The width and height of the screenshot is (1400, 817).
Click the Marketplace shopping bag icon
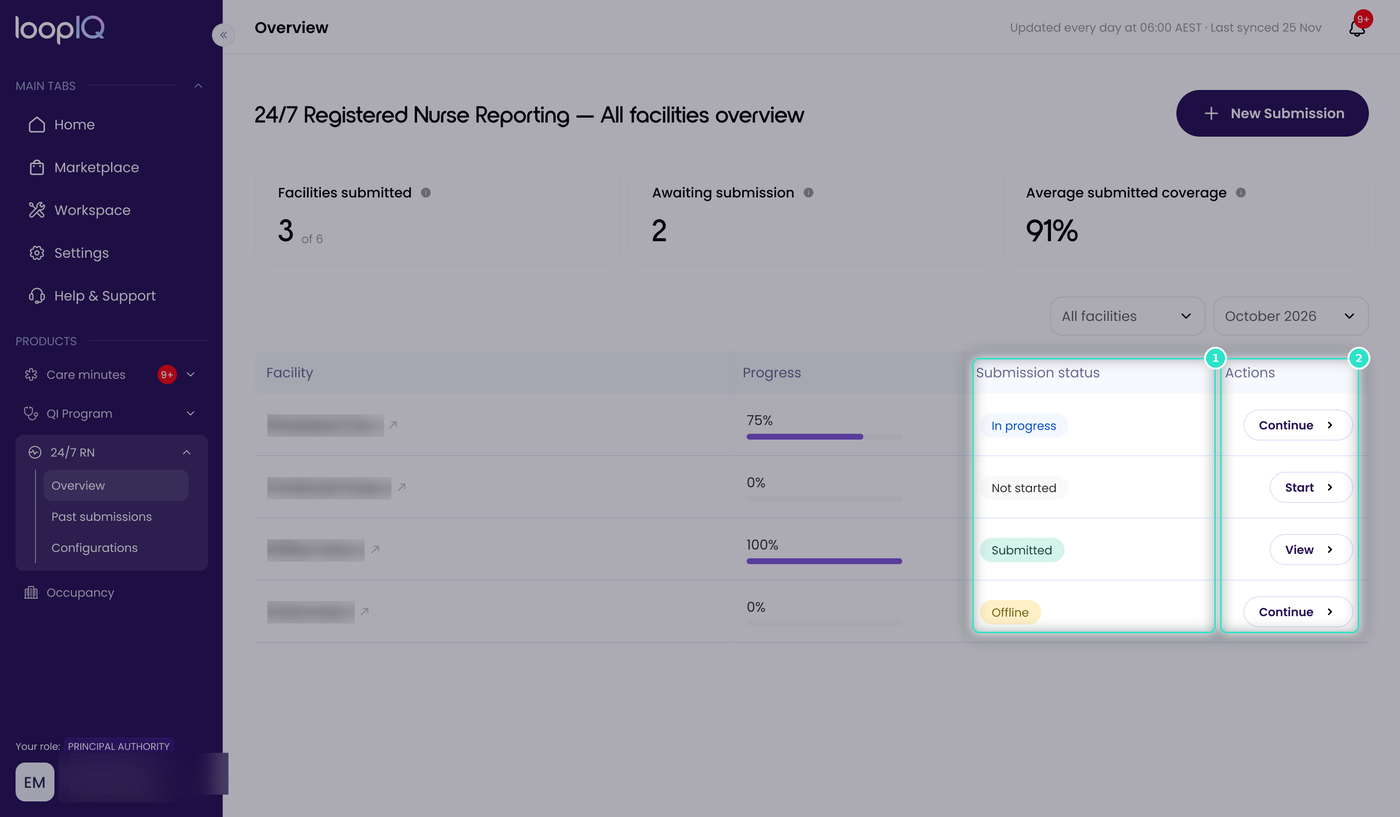pos(37,168)
